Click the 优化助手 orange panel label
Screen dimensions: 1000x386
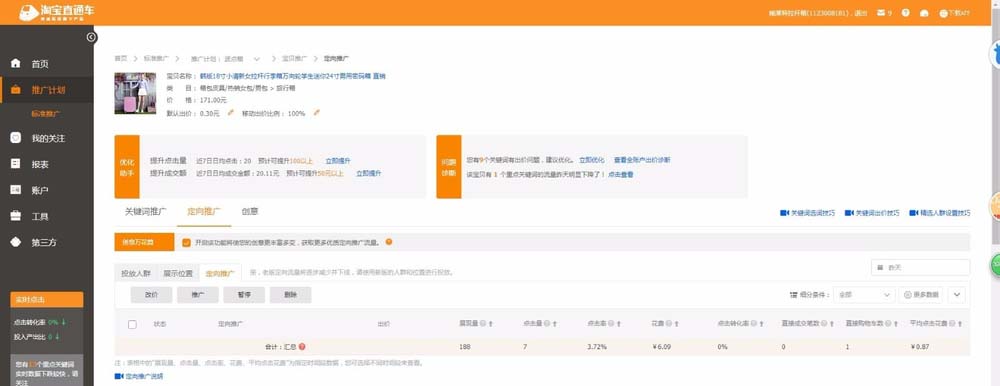pyautogui.click(x=127, y=167)
